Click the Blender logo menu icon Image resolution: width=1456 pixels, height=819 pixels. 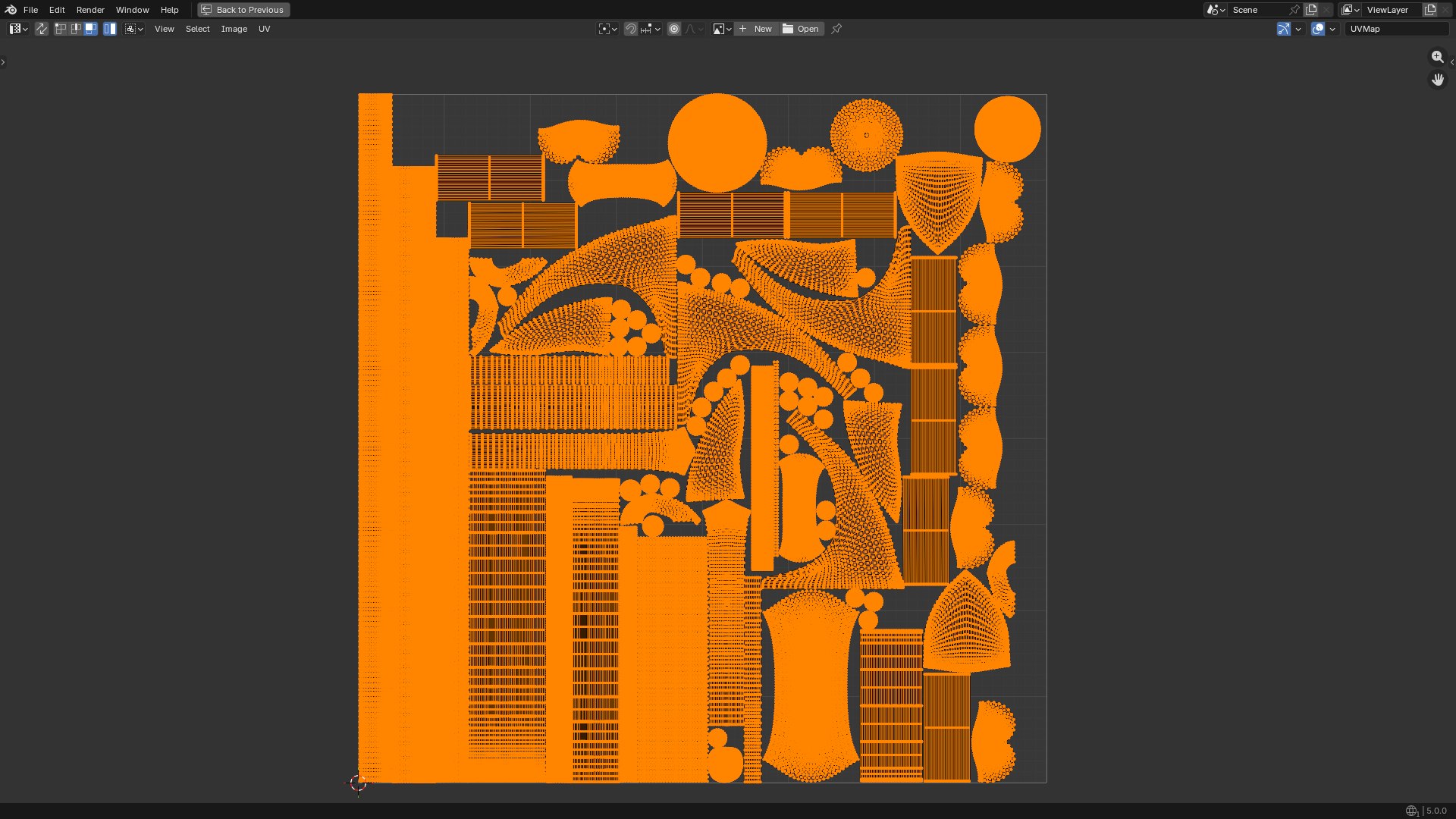11,10
